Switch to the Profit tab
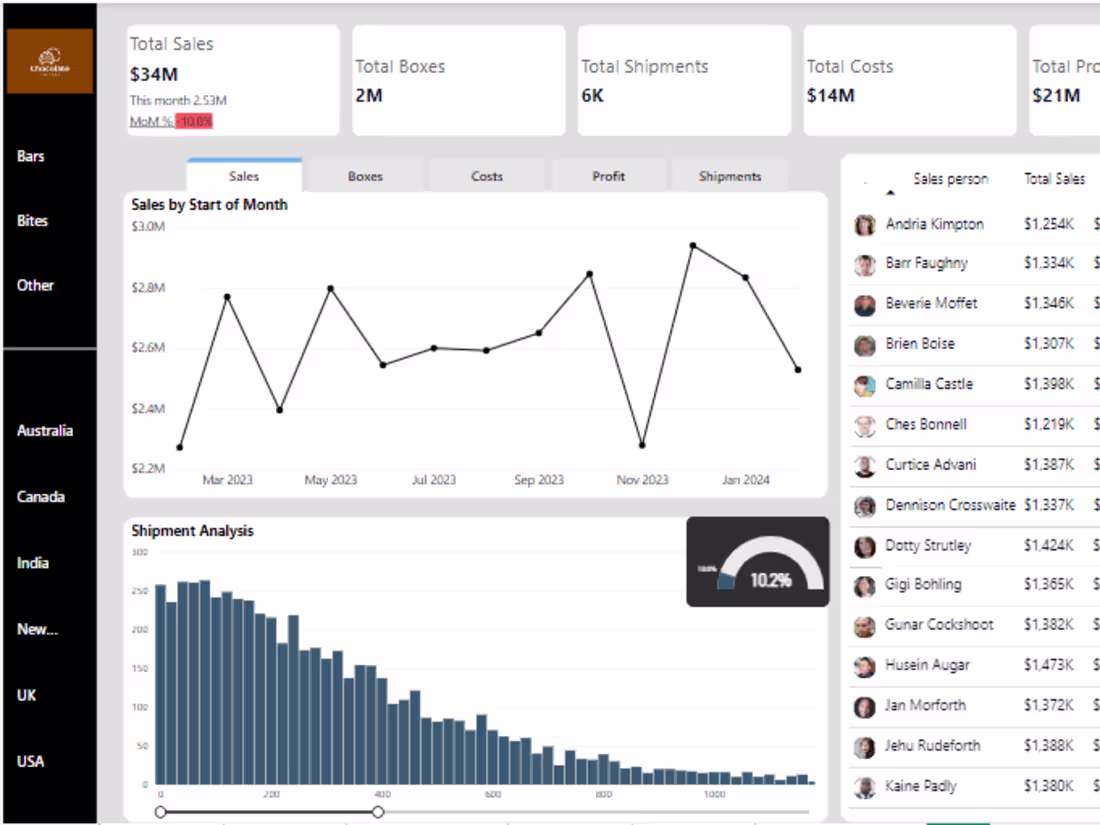This screenshot has width=1100, height=825. pyautogui.click(x=608, y=176)
